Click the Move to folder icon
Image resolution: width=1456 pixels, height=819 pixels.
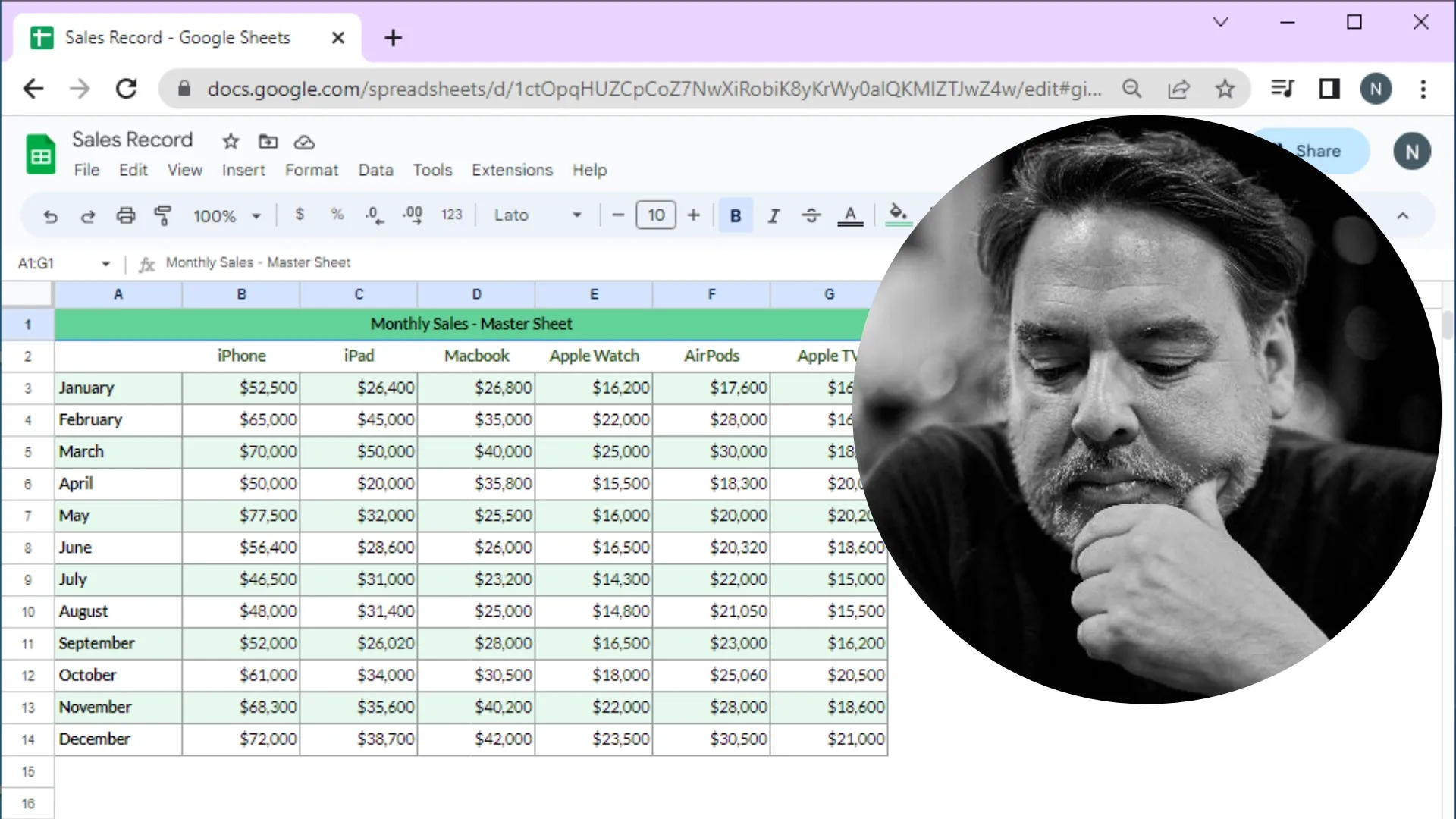(268, 141)
